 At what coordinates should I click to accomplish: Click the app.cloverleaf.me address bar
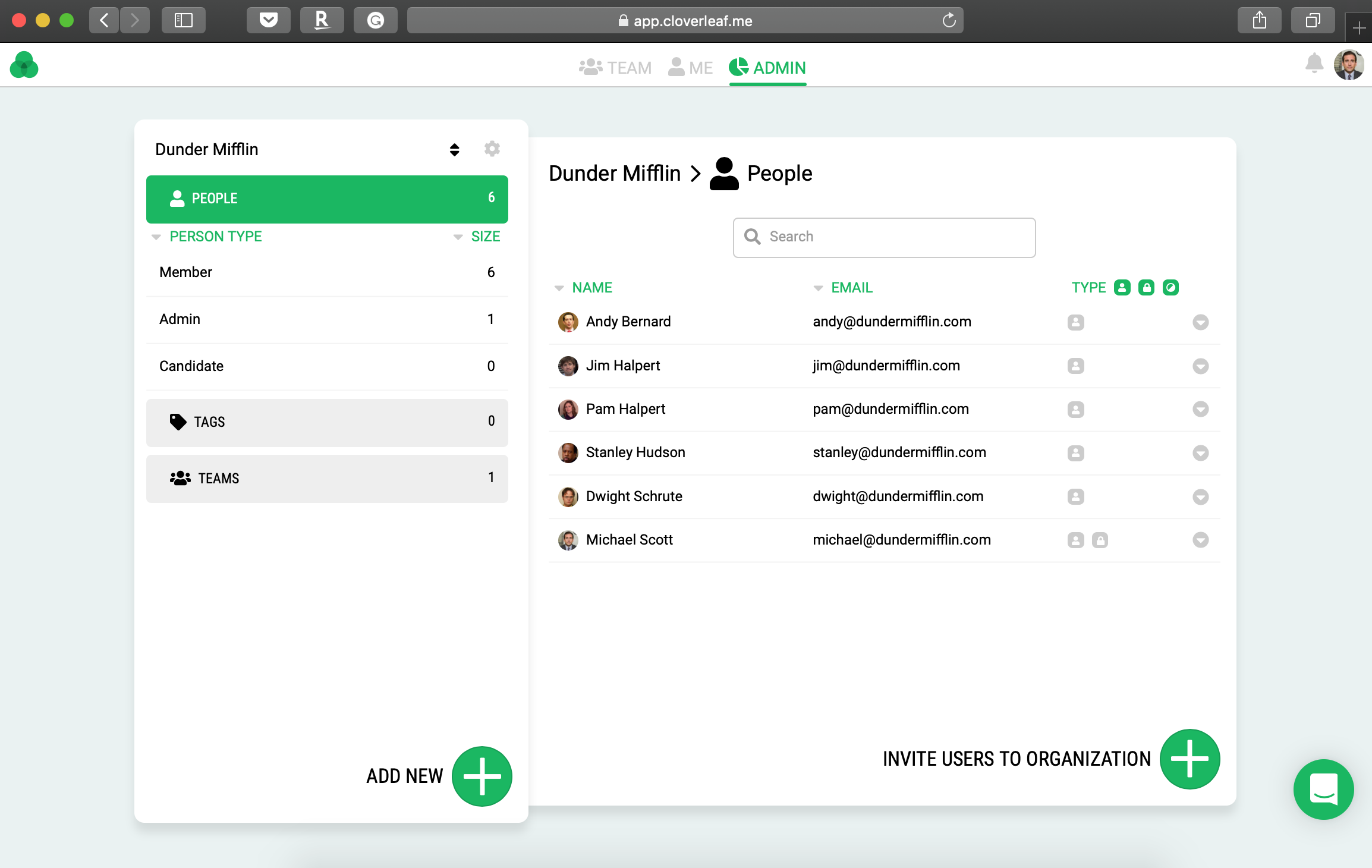tap(685, 20)
